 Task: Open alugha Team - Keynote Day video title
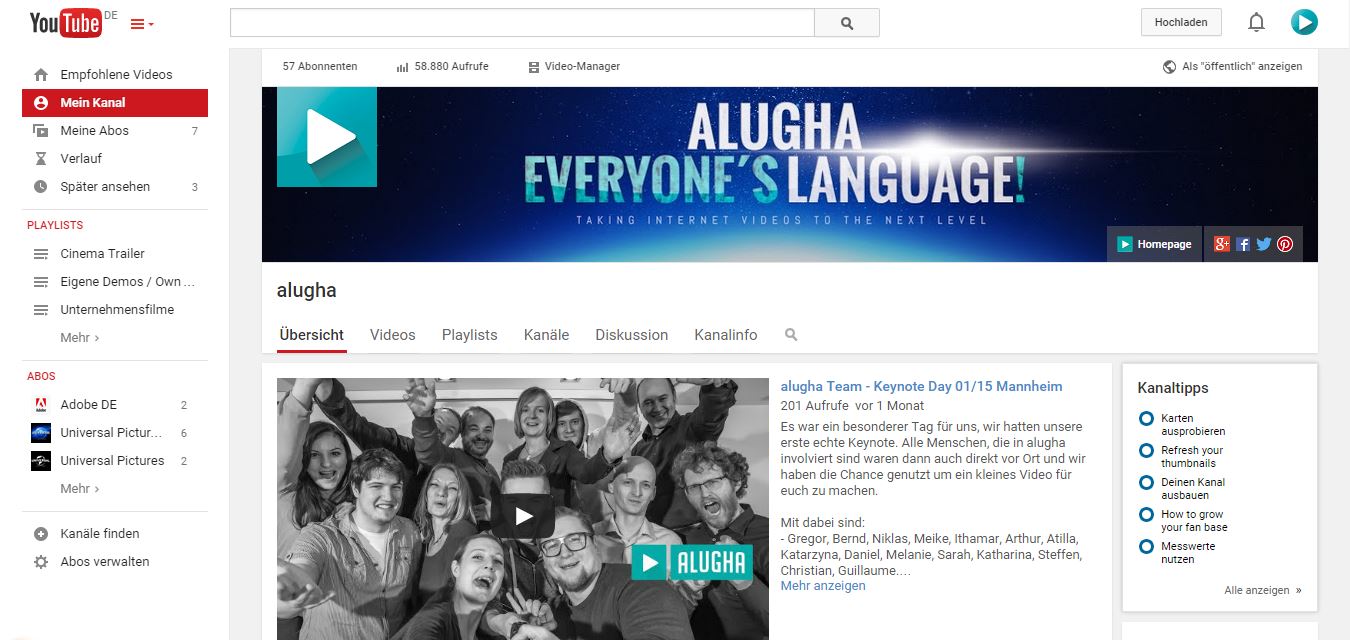922,387
